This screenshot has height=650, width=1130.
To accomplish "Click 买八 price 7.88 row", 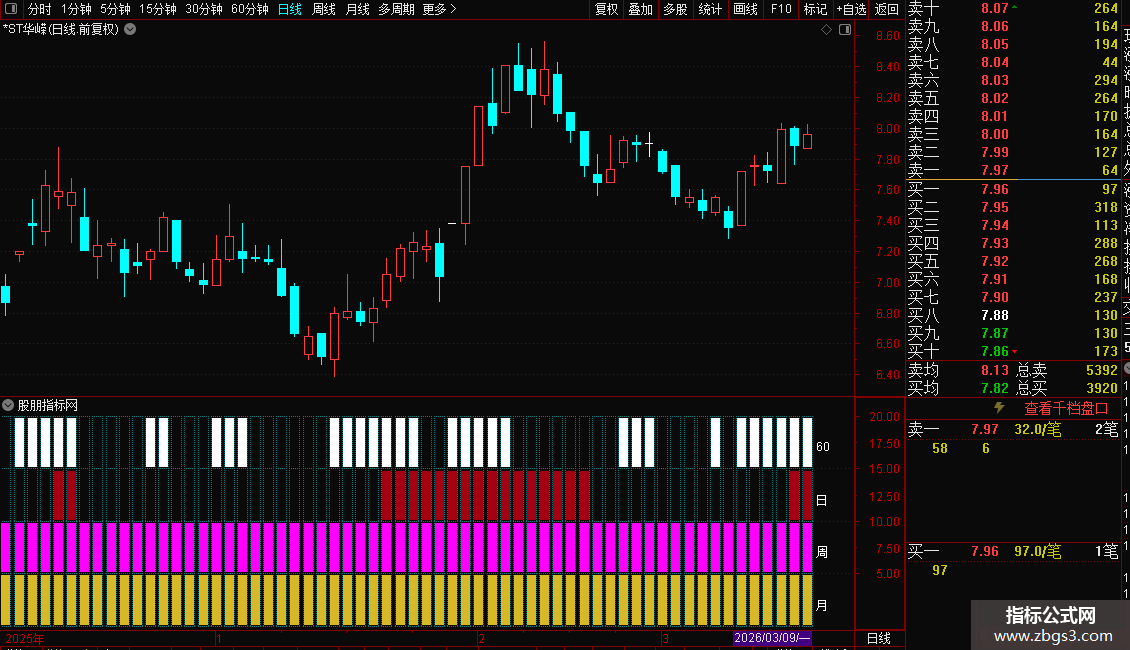I will pos(1013,315).
